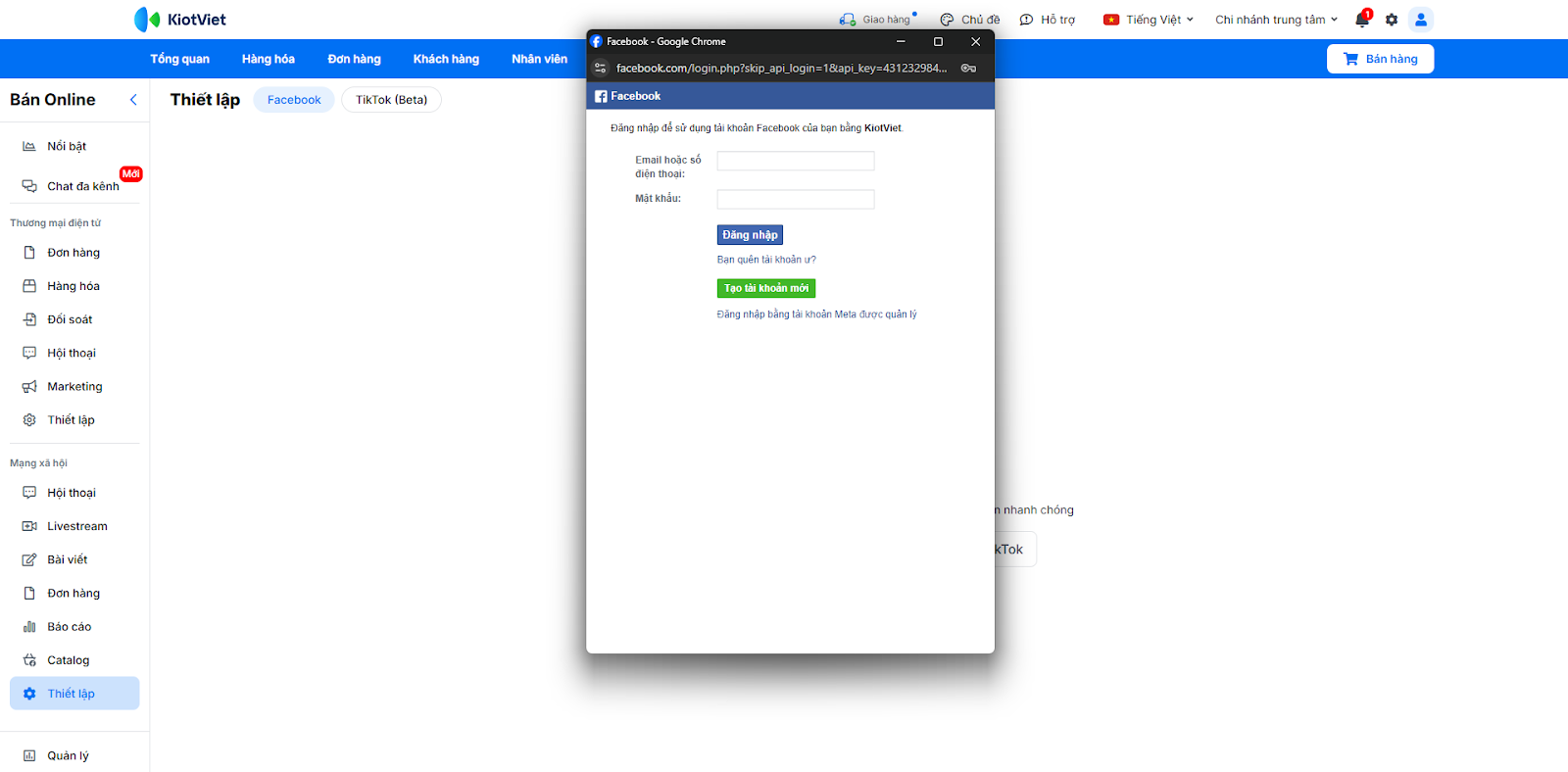Open Hội thoại under Thương mại điện tử
The width and height of the screenshot is (1568, 772).
(74, 353)
